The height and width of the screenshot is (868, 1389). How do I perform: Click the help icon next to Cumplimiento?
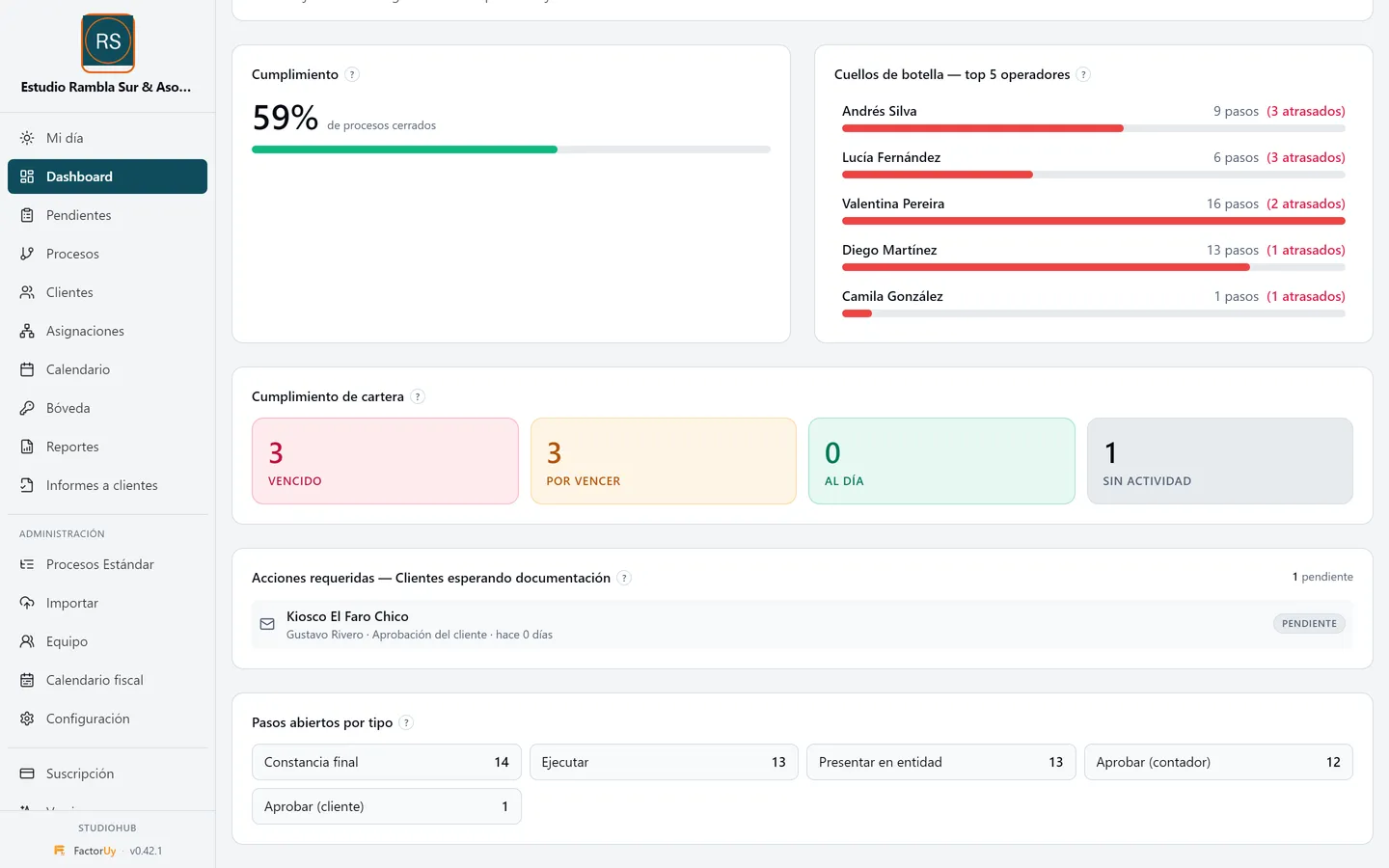[x=352, y=74]
